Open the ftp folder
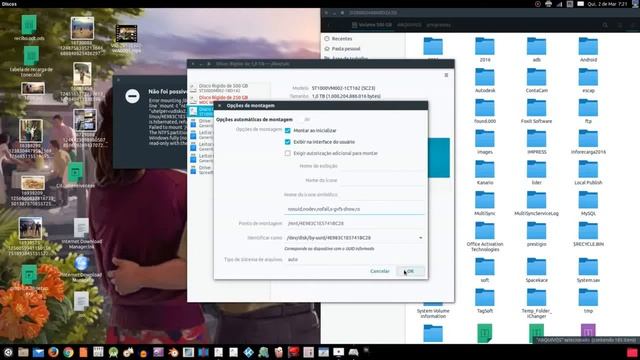 coord(588,111)
